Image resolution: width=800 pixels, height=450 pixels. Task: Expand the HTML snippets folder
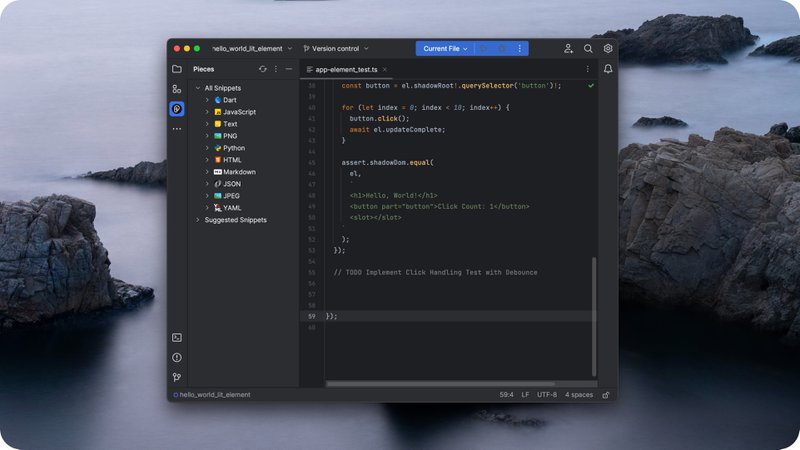click(x=207, y=160)
